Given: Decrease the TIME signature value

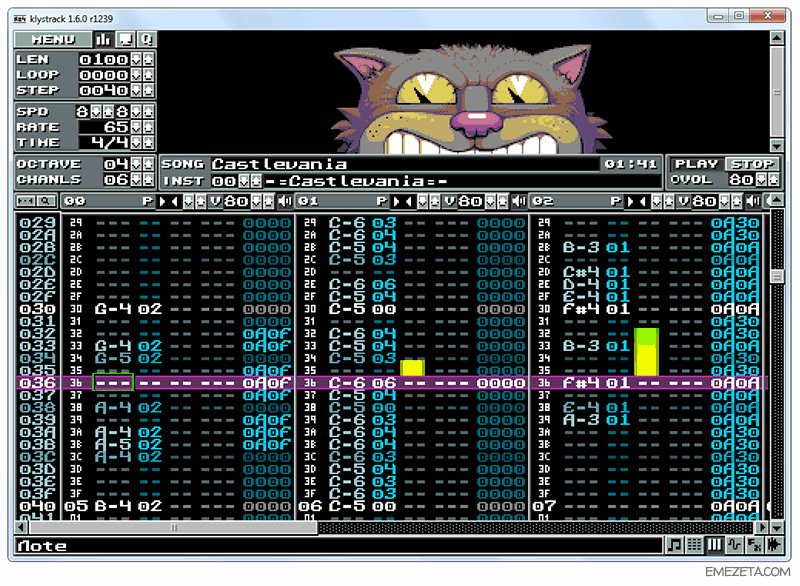Looking at the screenshot, I should click(x=136, y=142).
